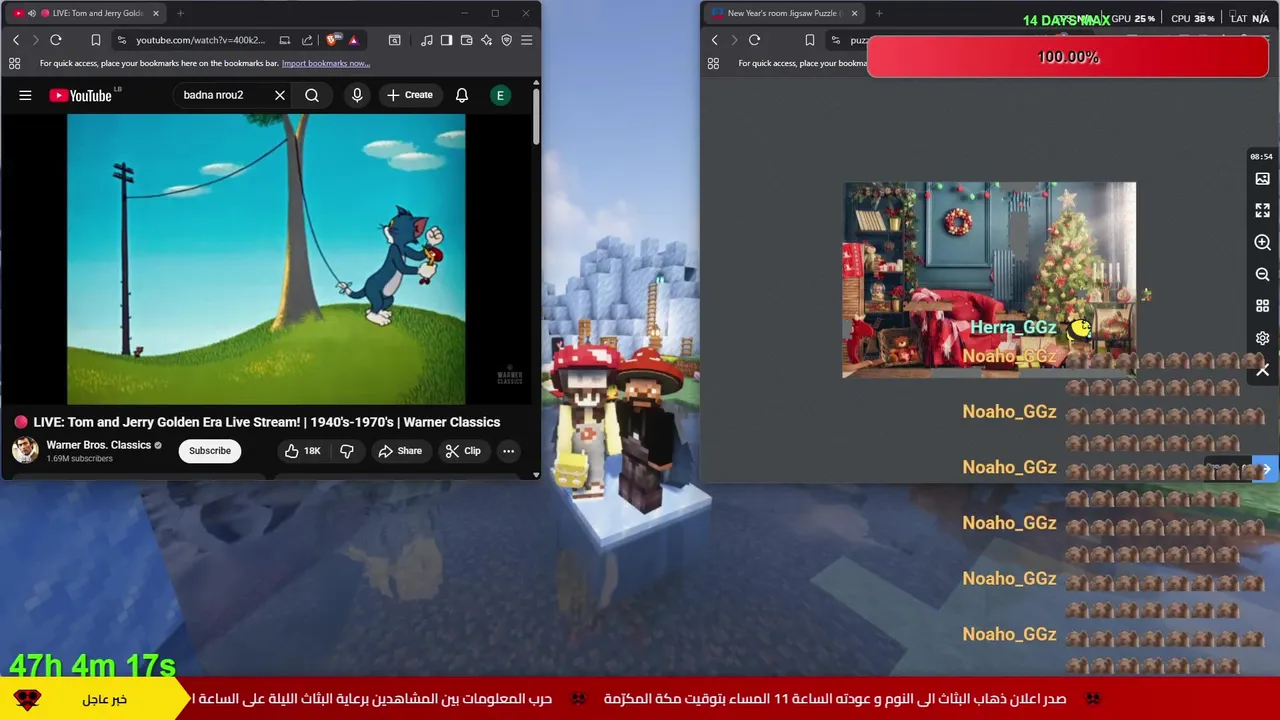Open the browser hamburger menu in YouTube window
Image resolution: width=1280 pixels, height=720 pixels.
[526, 40]
